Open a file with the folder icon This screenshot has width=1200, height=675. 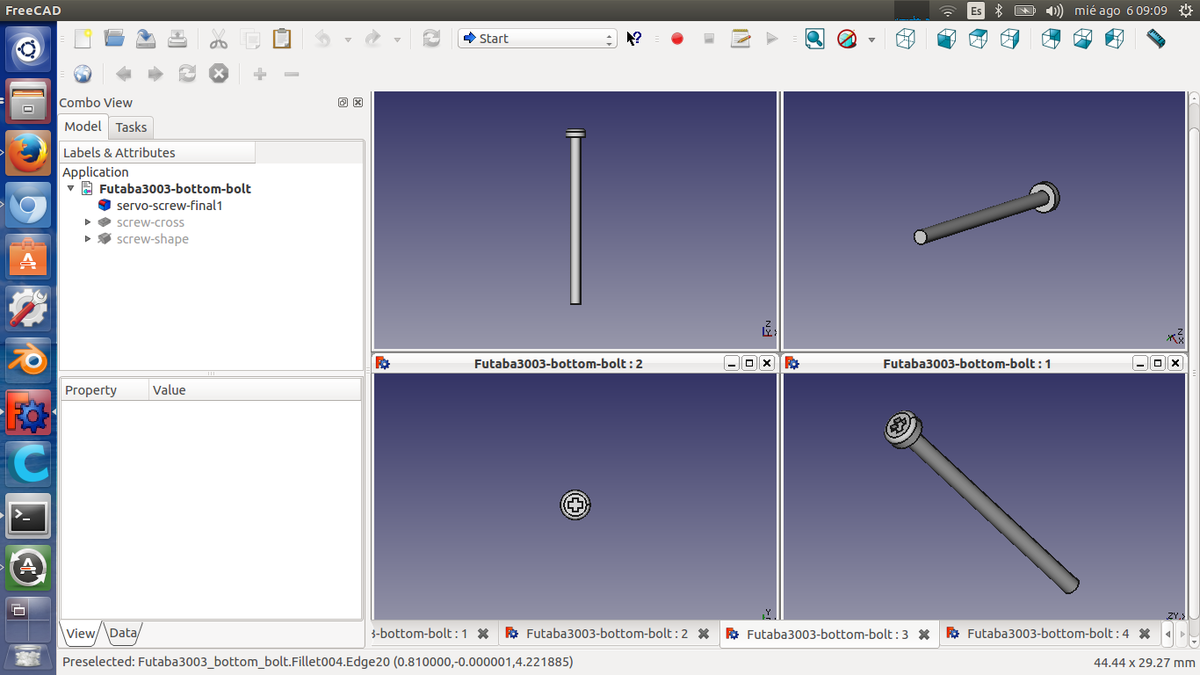point(114,39)
